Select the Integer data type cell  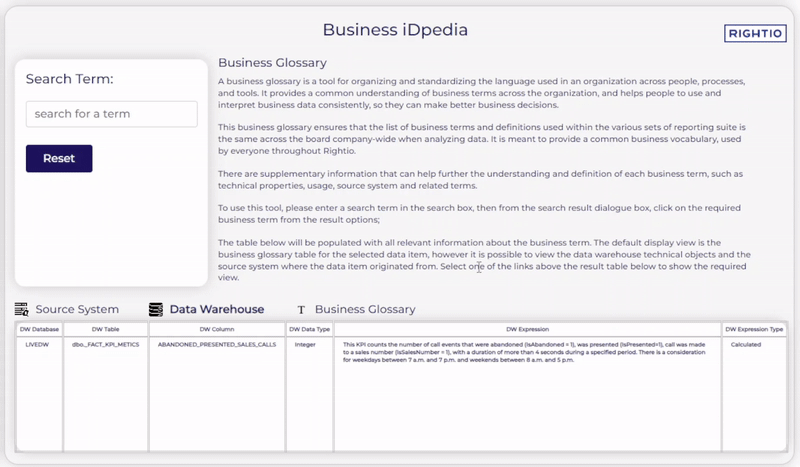click(x=305, y=345)
